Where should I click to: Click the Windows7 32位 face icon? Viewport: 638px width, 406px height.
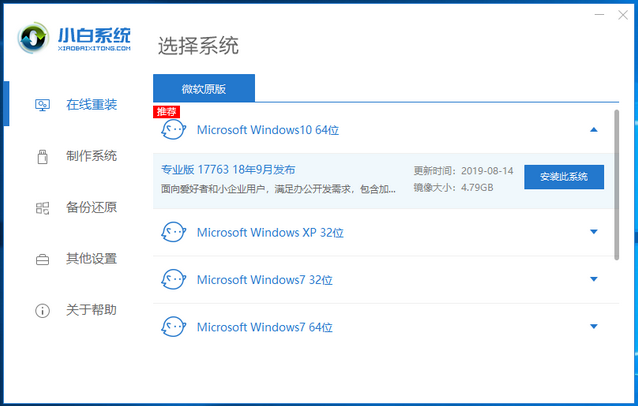point(174,279)
